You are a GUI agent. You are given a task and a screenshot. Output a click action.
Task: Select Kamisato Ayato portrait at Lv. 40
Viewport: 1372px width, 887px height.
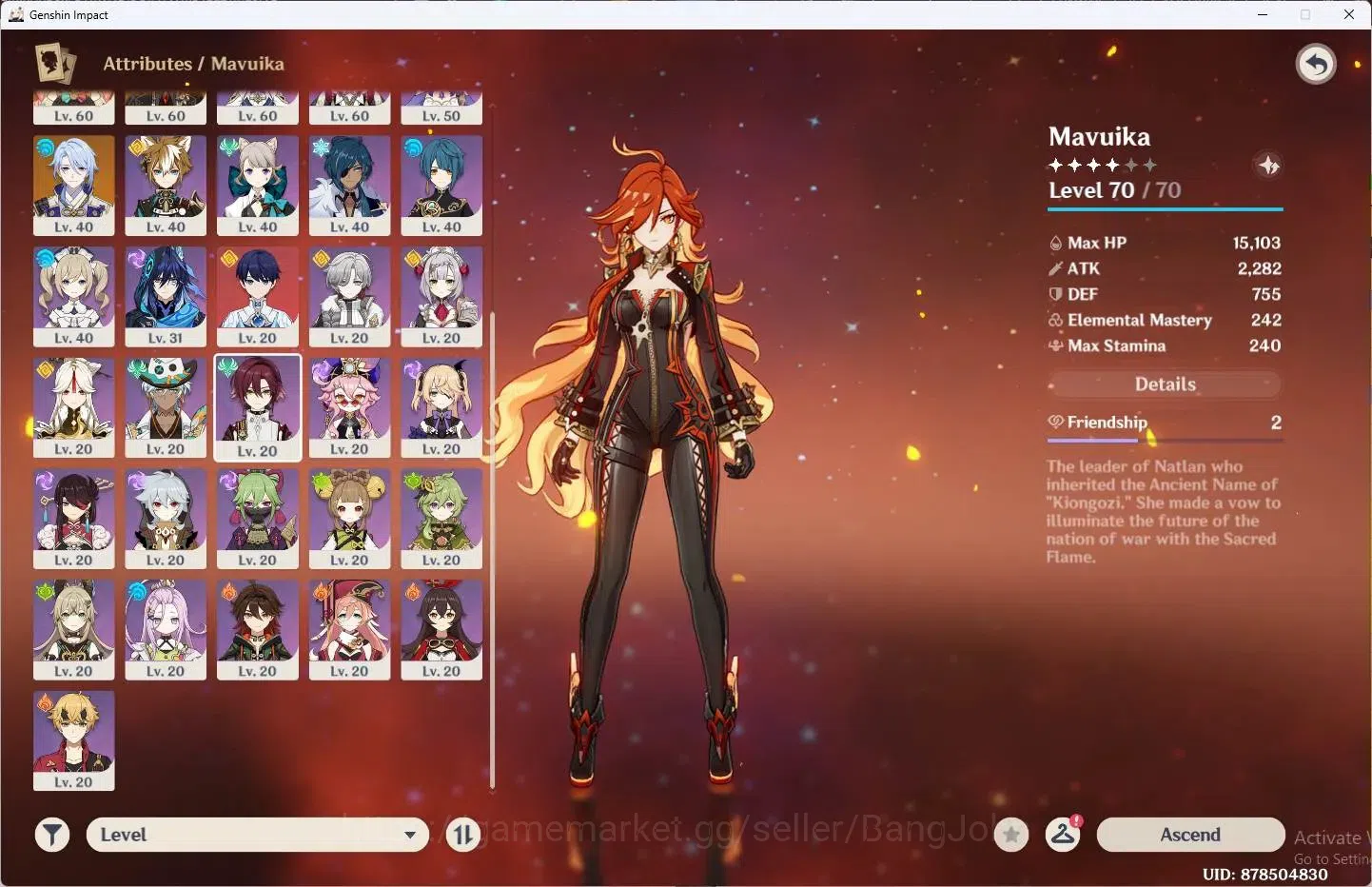pos(74,186)
